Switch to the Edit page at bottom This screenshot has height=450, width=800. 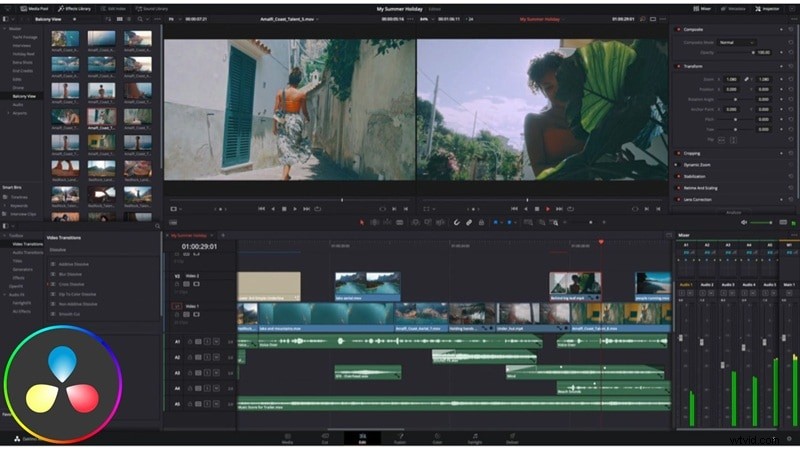(362, 438)
